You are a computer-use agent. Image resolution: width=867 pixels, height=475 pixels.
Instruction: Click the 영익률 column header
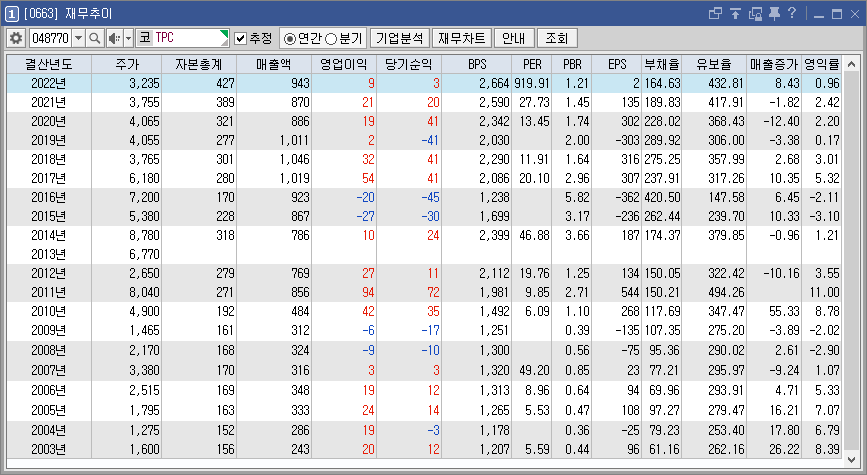point(821,64)
